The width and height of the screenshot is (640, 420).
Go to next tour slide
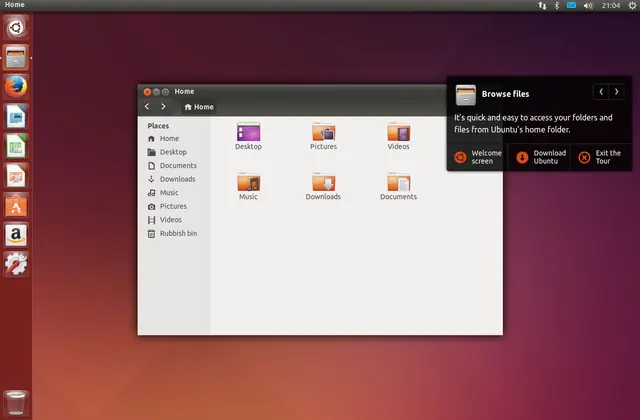pos(617,92)
